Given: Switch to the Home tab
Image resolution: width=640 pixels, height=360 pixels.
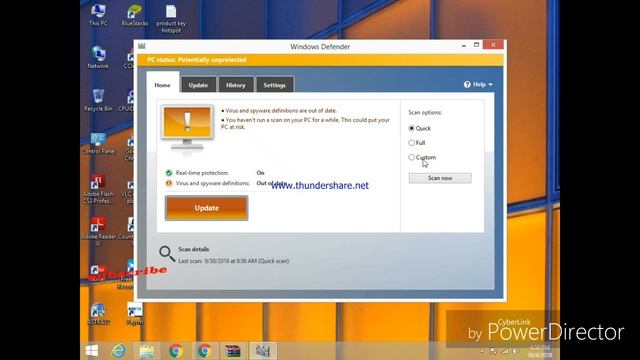Looking at the screenshot, I should (162, 85).
